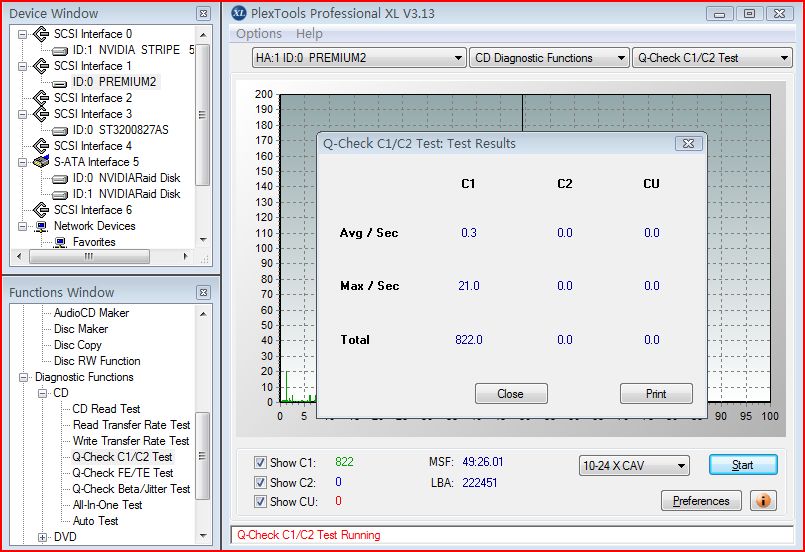Select AudioCD Maker function
The width and height of the screenshot is (805, 552).
tap(91, 313)
